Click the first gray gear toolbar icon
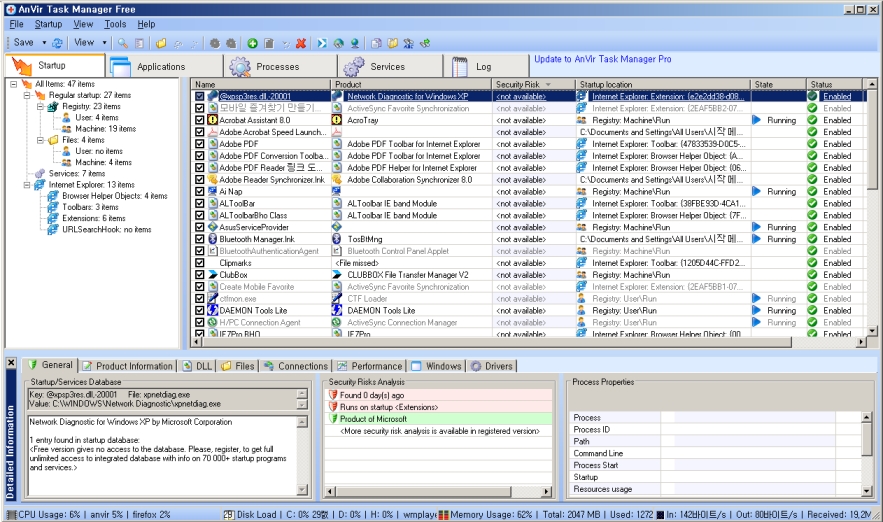883x522 pixels. (215, 43)
